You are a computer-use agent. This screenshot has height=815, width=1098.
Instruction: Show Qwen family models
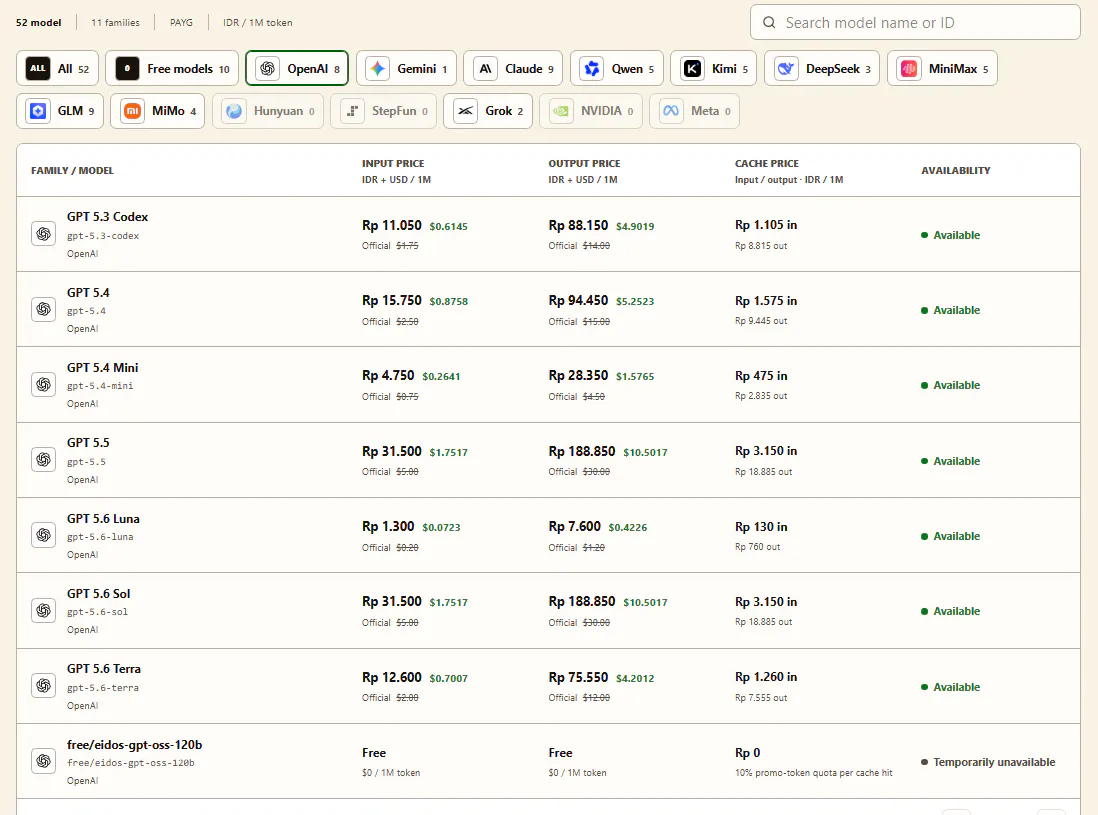click(x=617, y=69)
